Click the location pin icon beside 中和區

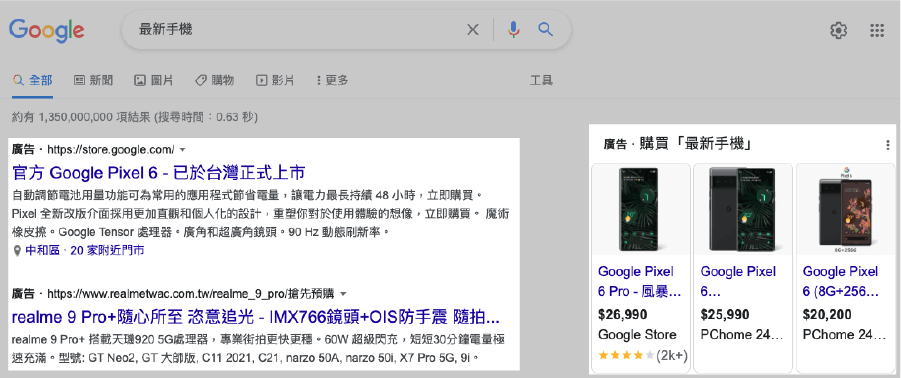click(x=17, y=250)
